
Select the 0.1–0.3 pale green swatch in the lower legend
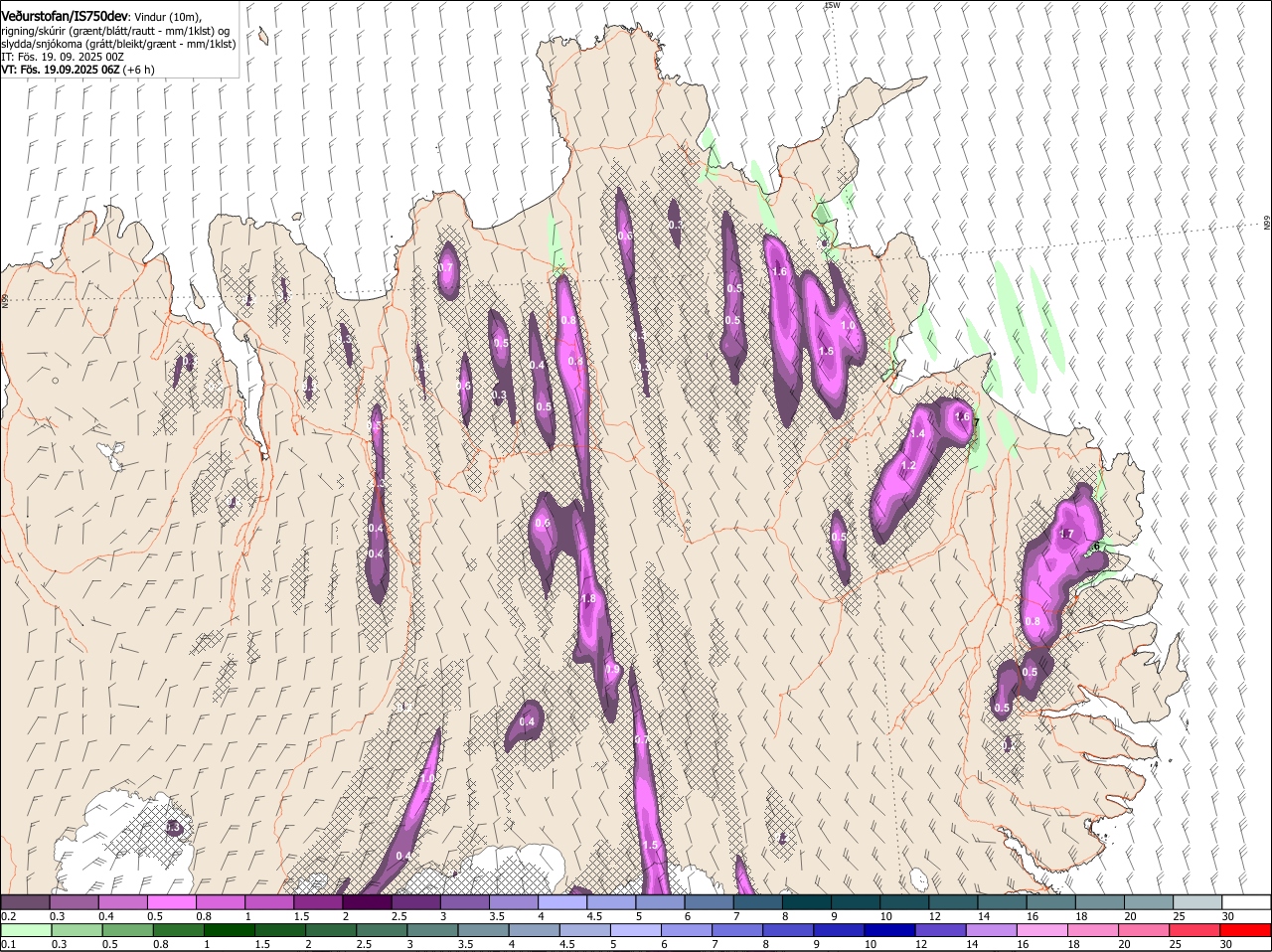click(x=26, y=930)
